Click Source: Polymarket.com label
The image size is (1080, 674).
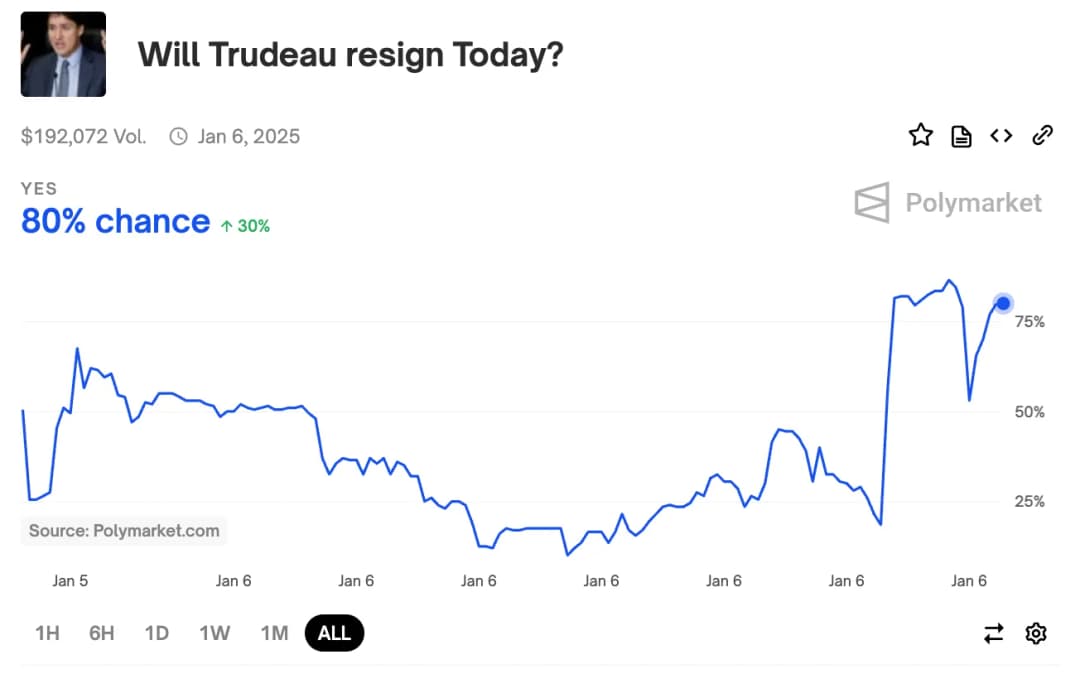click(x=124, y=531)
